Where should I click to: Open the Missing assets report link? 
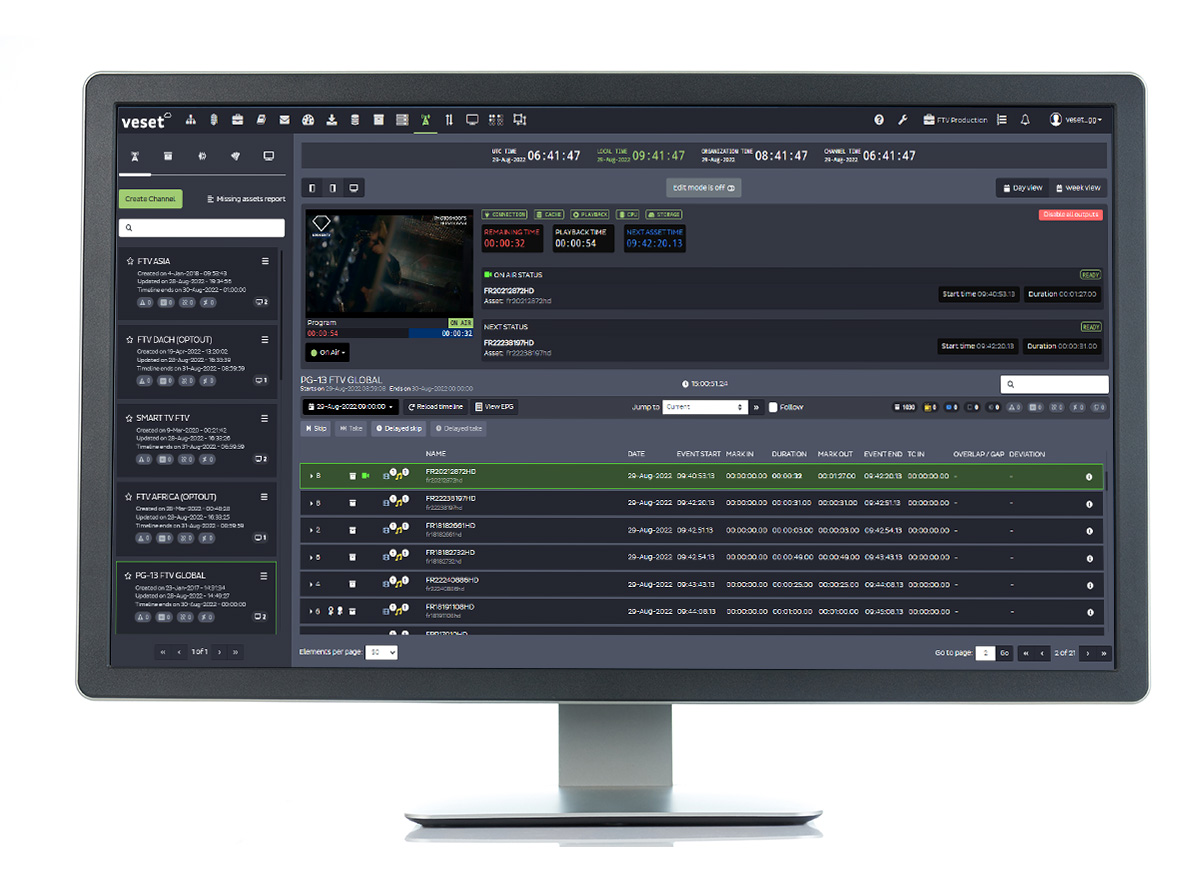coord(245,199)
